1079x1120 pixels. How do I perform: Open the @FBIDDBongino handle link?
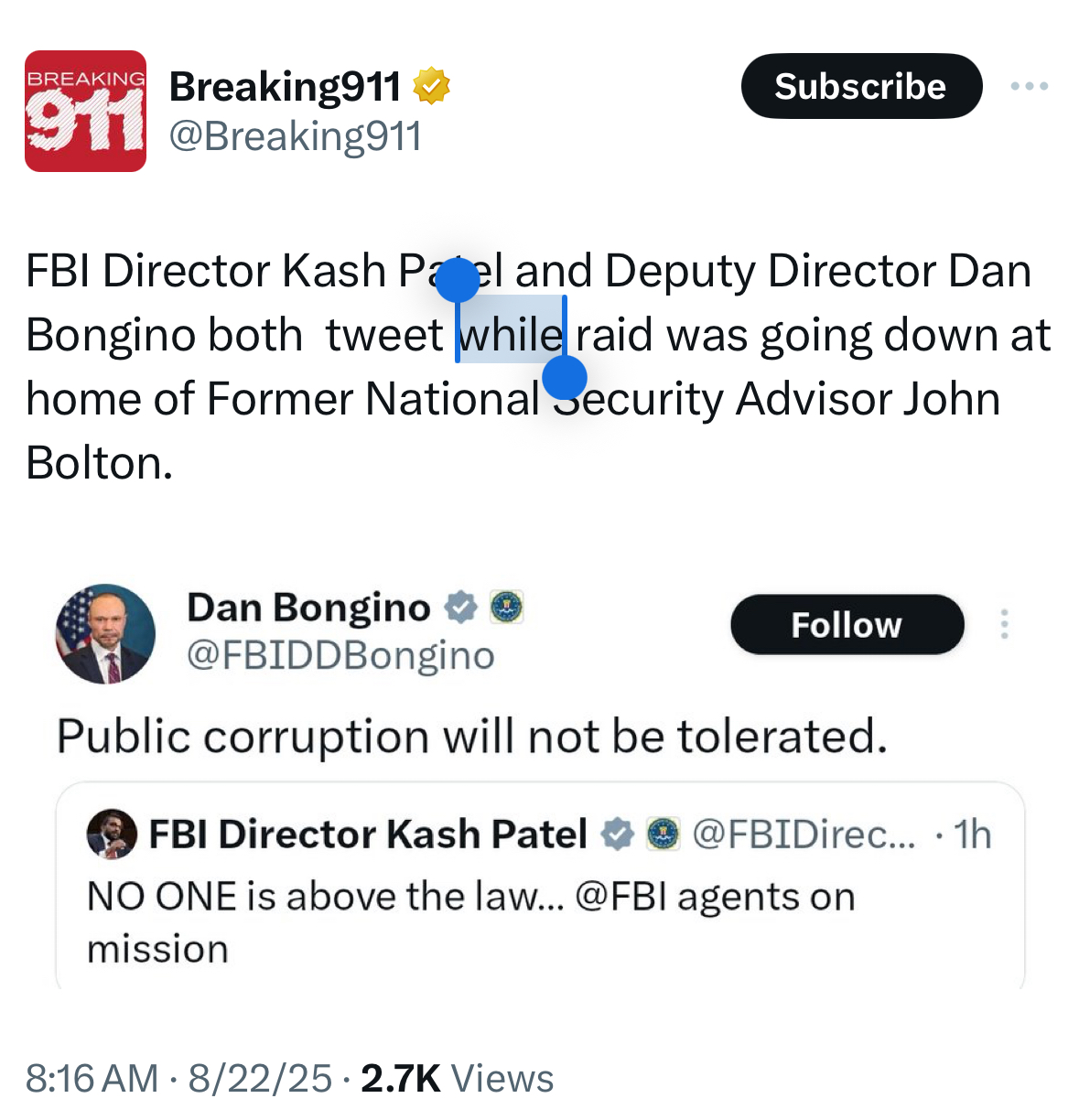[x=340, y=655]
